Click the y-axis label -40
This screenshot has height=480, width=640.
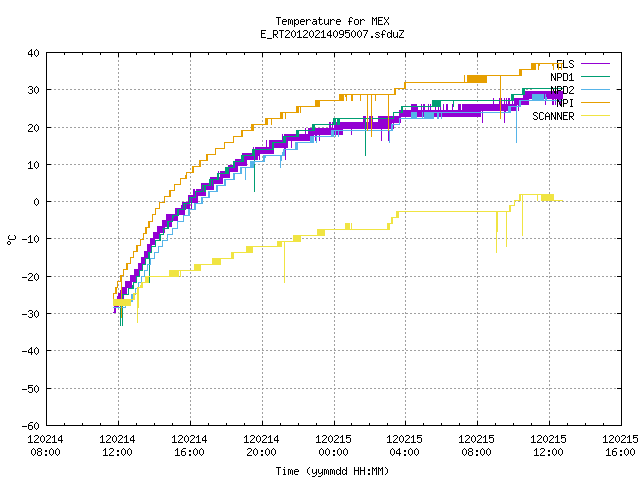click(x=31, y=351)
